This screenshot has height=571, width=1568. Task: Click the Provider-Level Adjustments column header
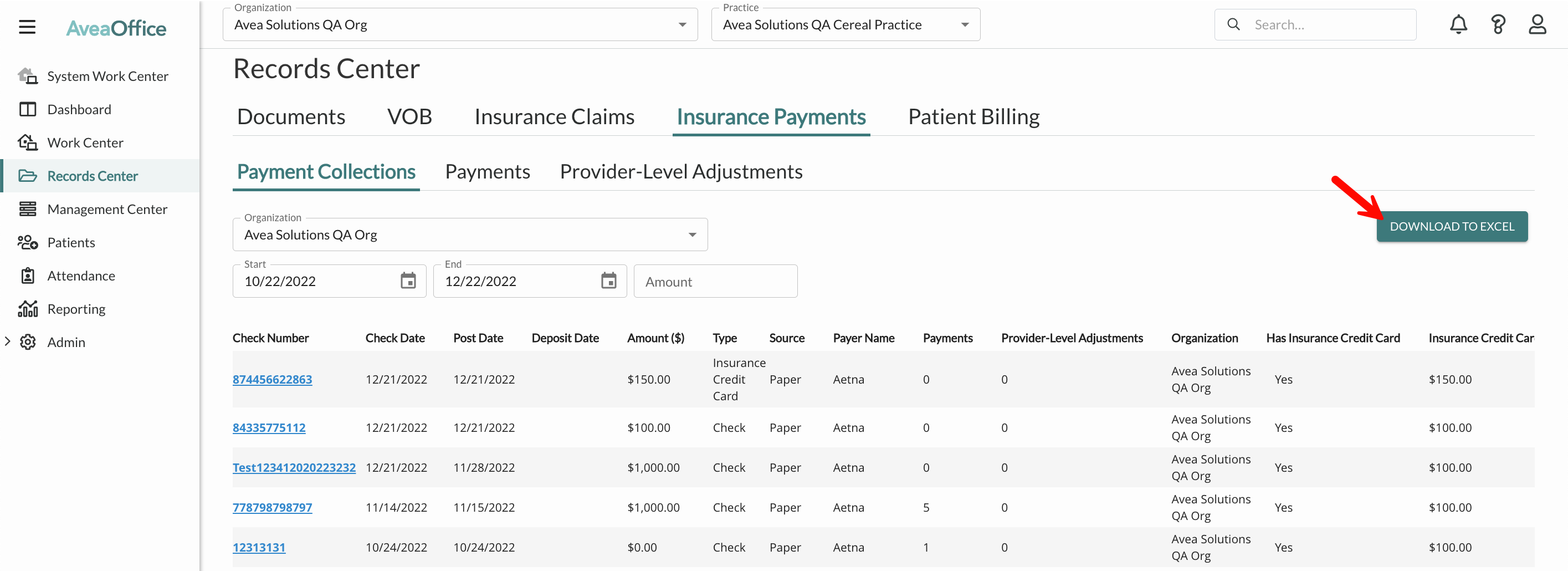[x=1072, y=338]
